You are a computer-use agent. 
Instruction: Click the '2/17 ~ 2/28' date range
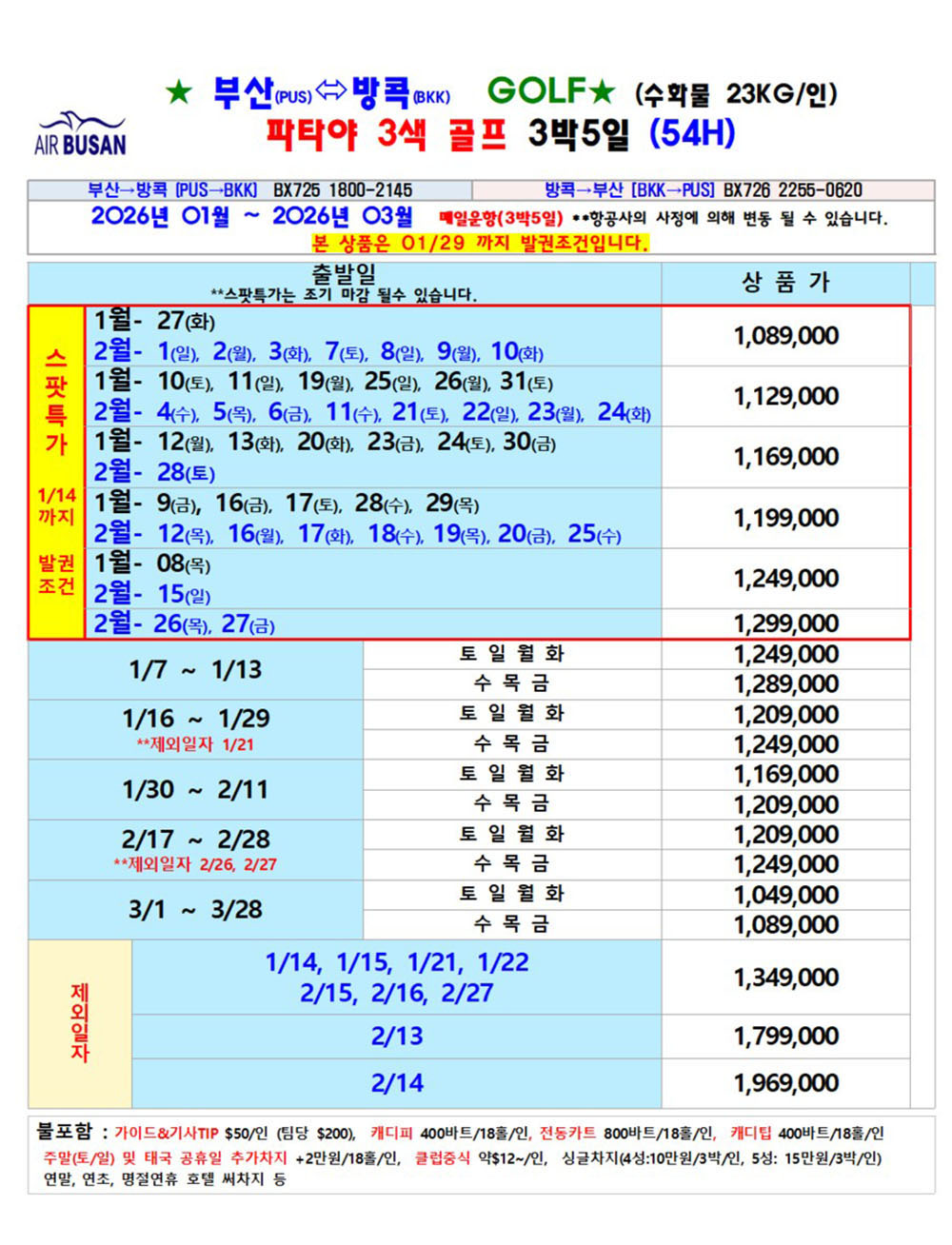point(196,840)
